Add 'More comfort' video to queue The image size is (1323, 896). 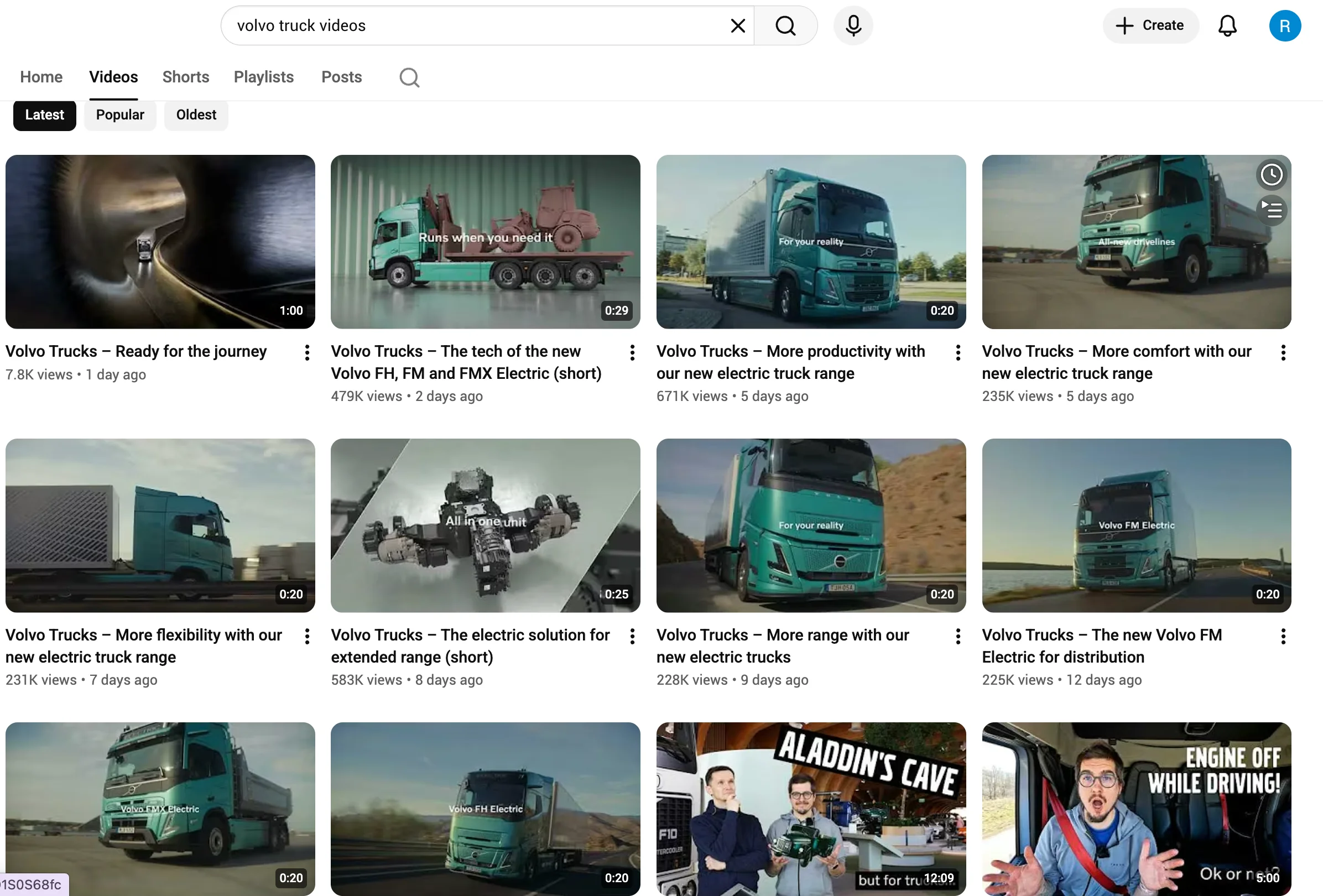1271,210
